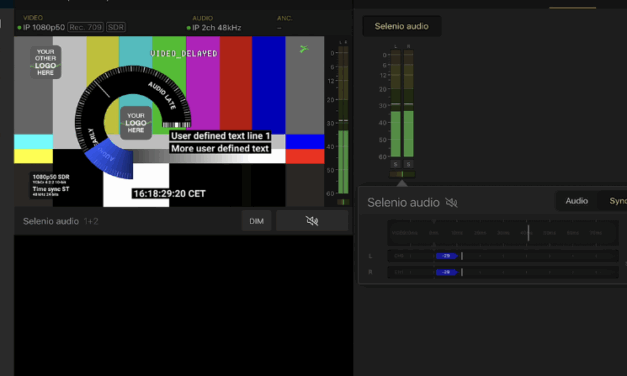Viewport: 627px width, 376px height.
Task: Click the audio level meter beside video preview
Action: pyautogui.click(x=343, y=120)
